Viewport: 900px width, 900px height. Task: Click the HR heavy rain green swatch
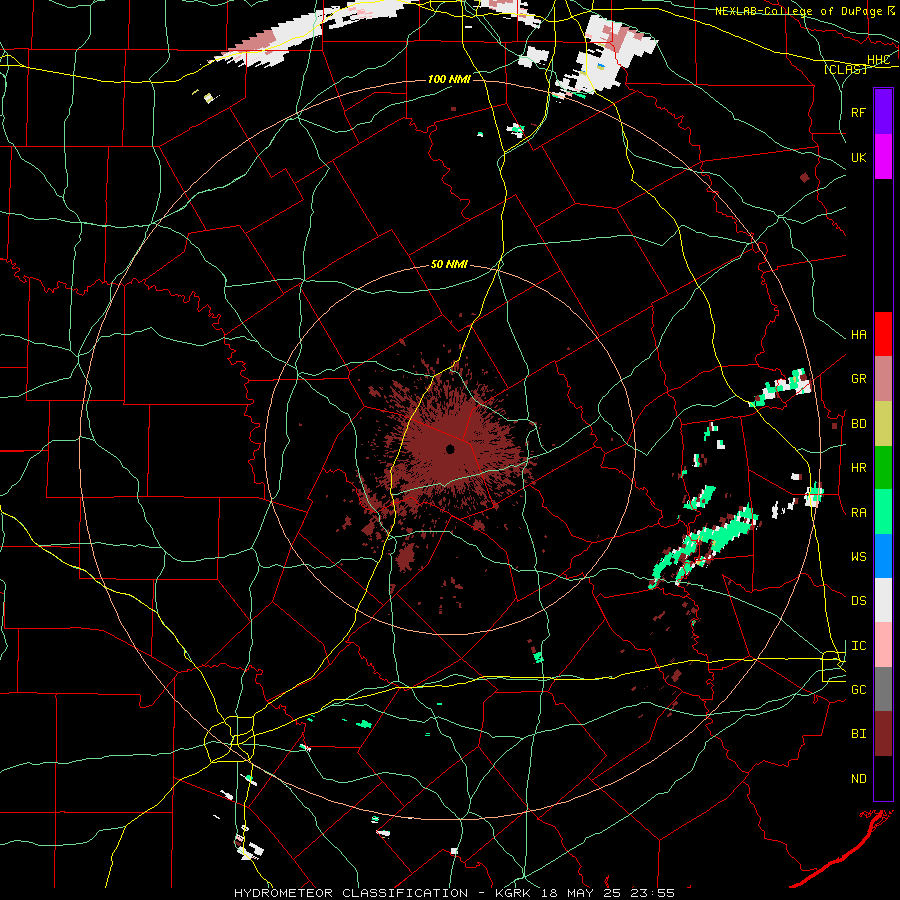883,467
